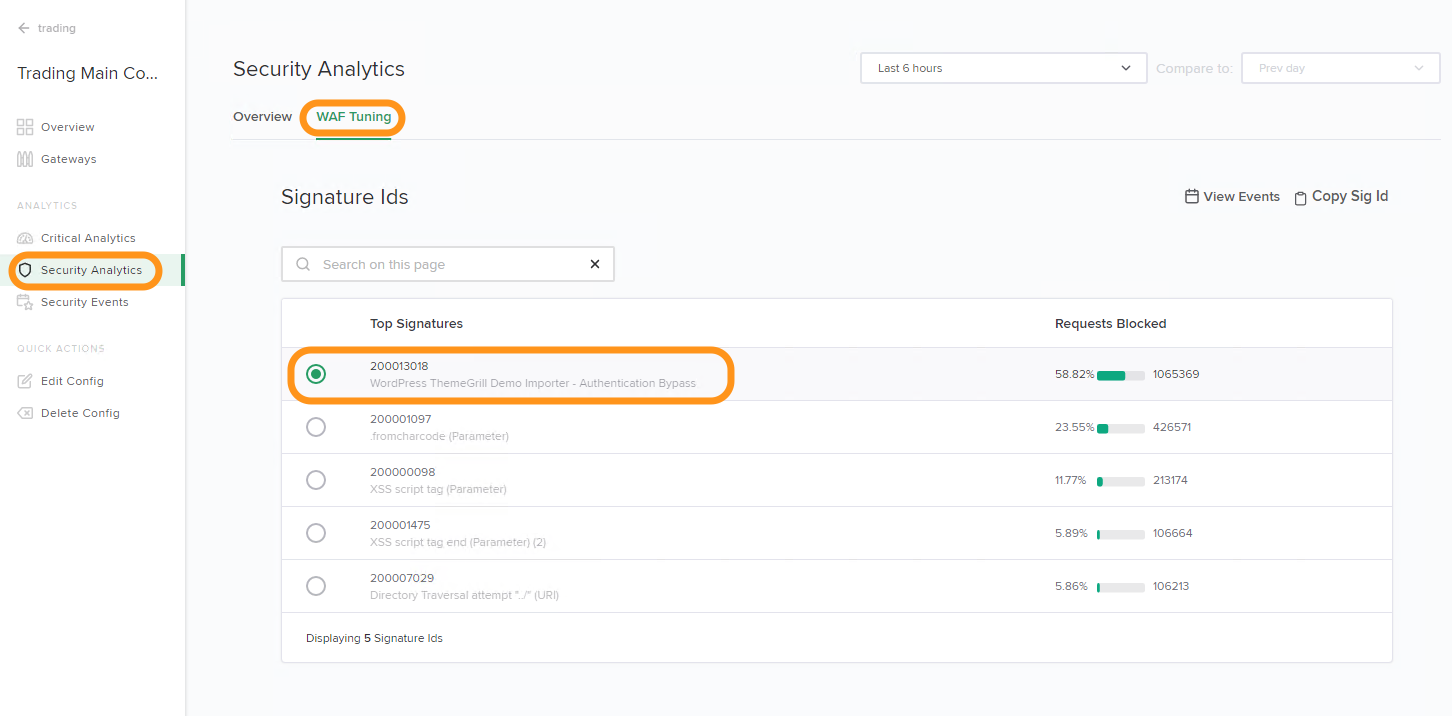Viewport: 1452px width, 716px height.
Task: Click the magnifier icon in search box
Action: pos(303,265)
